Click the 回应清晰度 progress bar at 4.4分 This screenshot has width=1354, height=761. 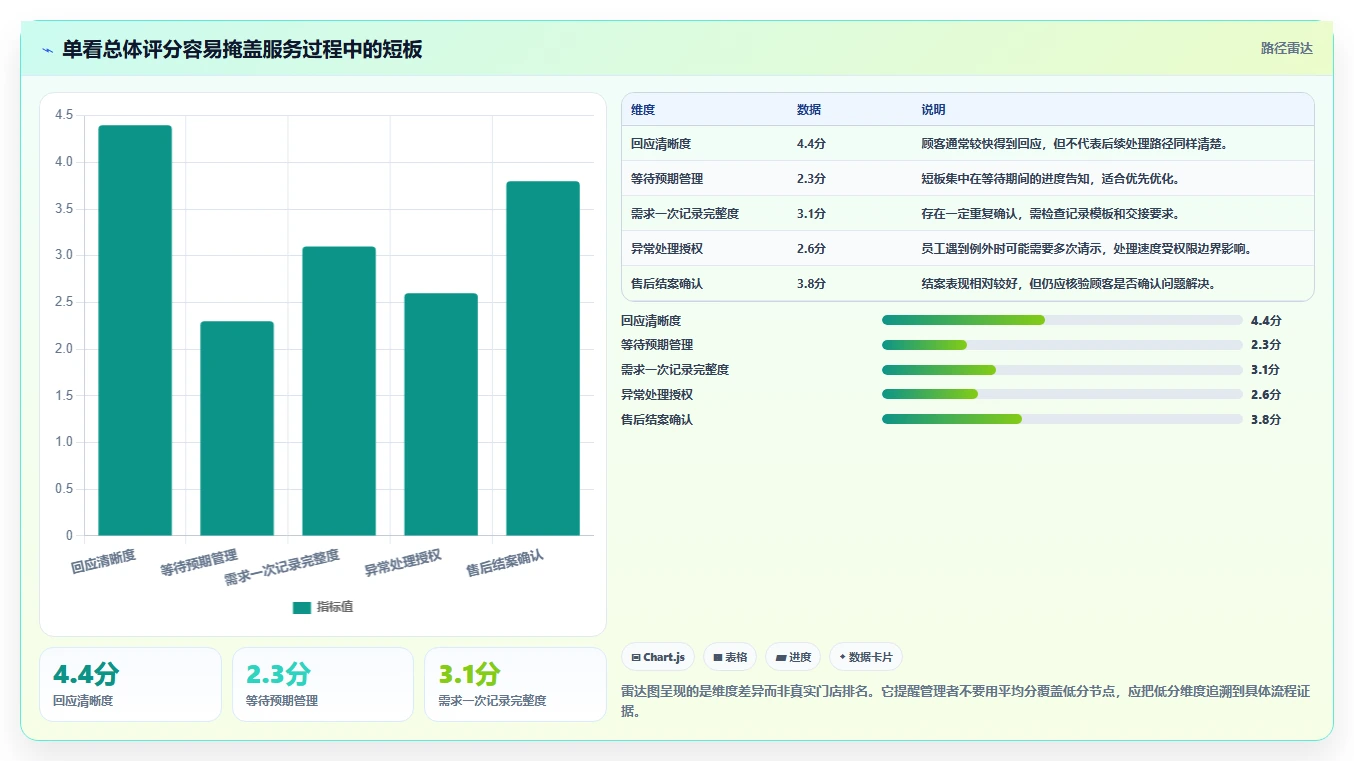pyautogui.click(x=1062, y=320)
